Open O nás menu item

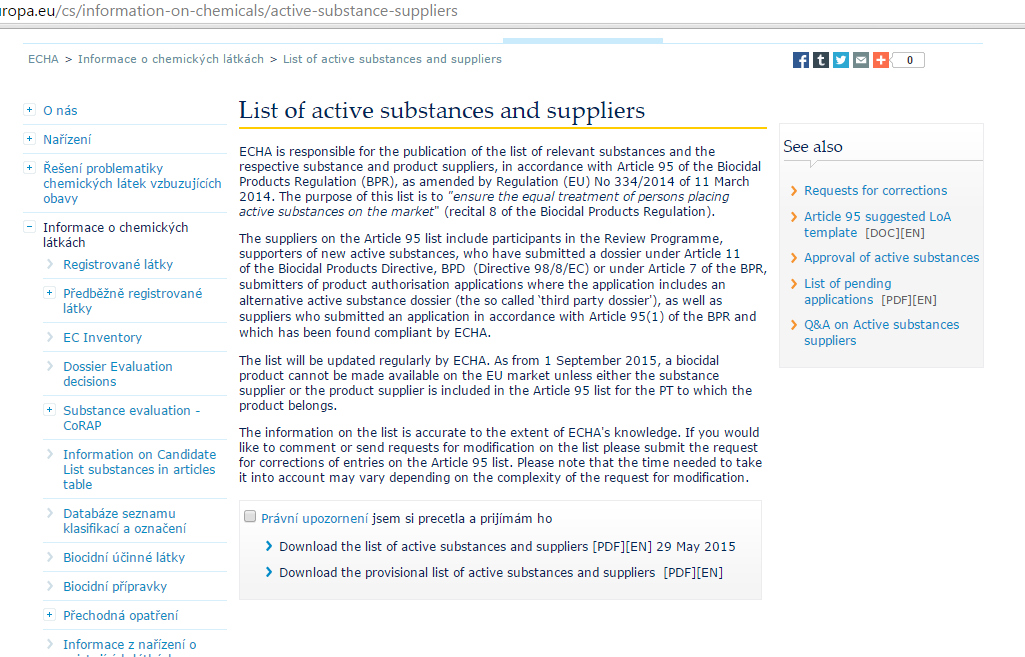(x=60, y=110)
